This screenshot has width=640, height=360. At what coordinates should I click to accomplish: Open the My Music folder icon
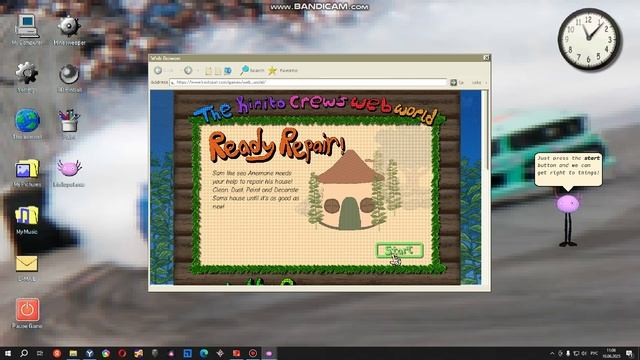click(x=27, y=220)
